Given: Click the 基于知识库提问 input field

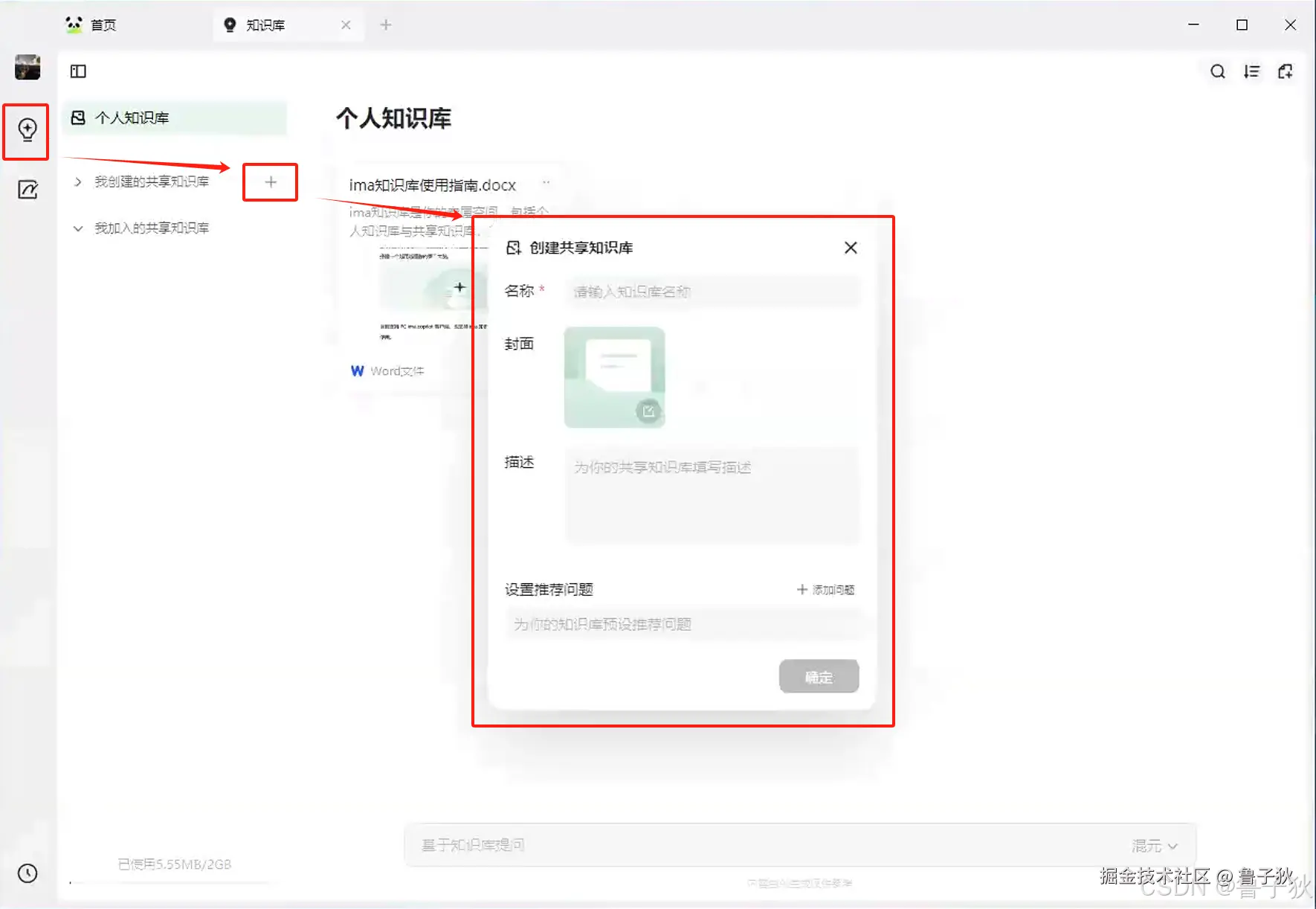Looking at the screenshot, I should pyautogui.click(x=669, y=845).
